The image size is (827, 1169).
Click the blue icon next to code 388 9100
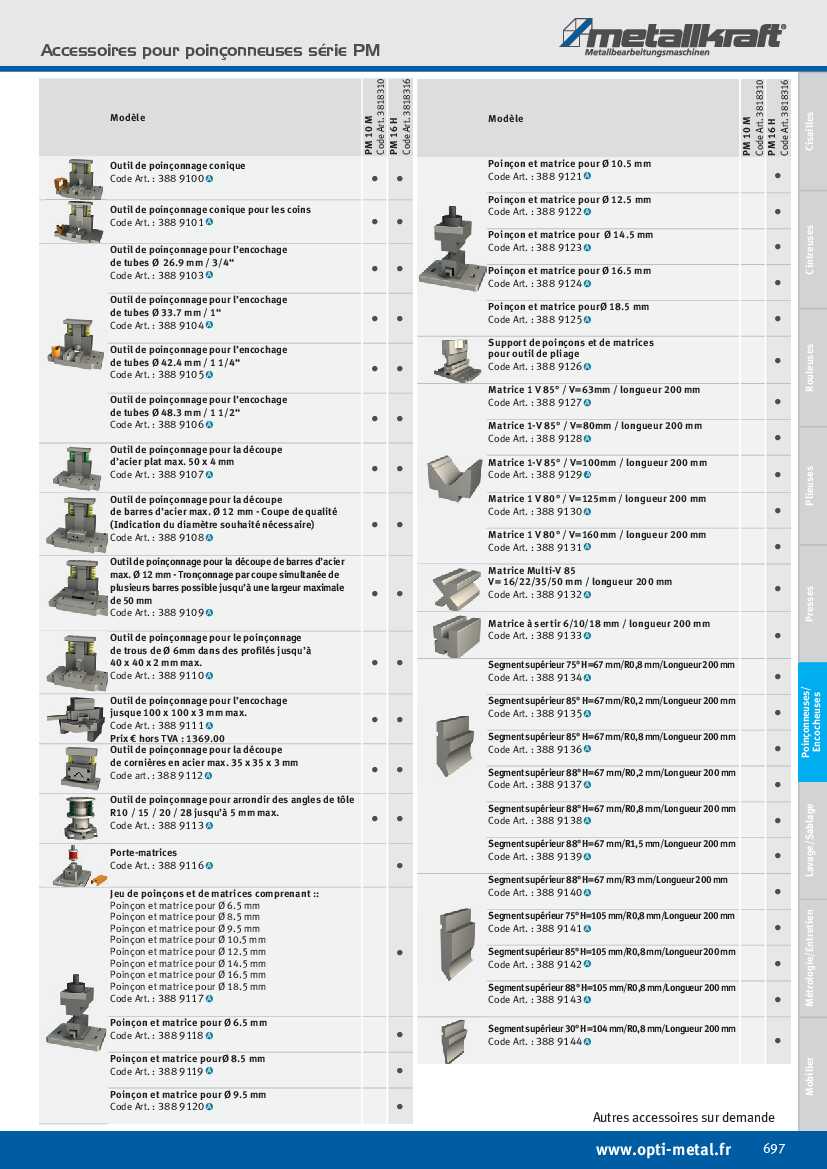(209, 178)
